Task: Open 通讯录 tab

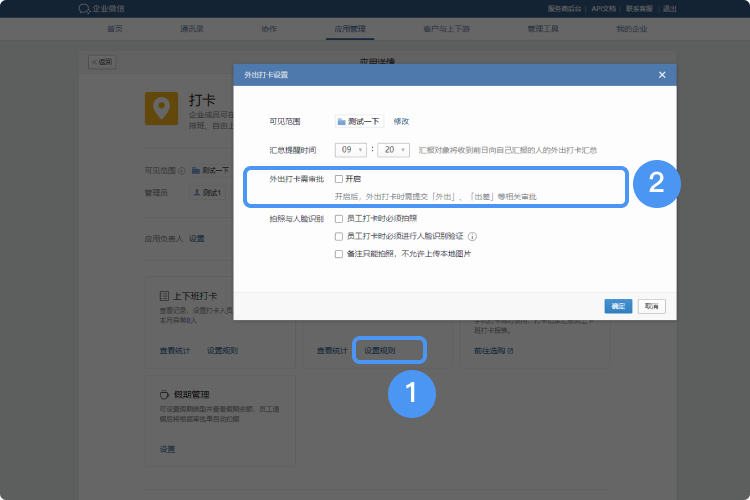Action: 192,29
